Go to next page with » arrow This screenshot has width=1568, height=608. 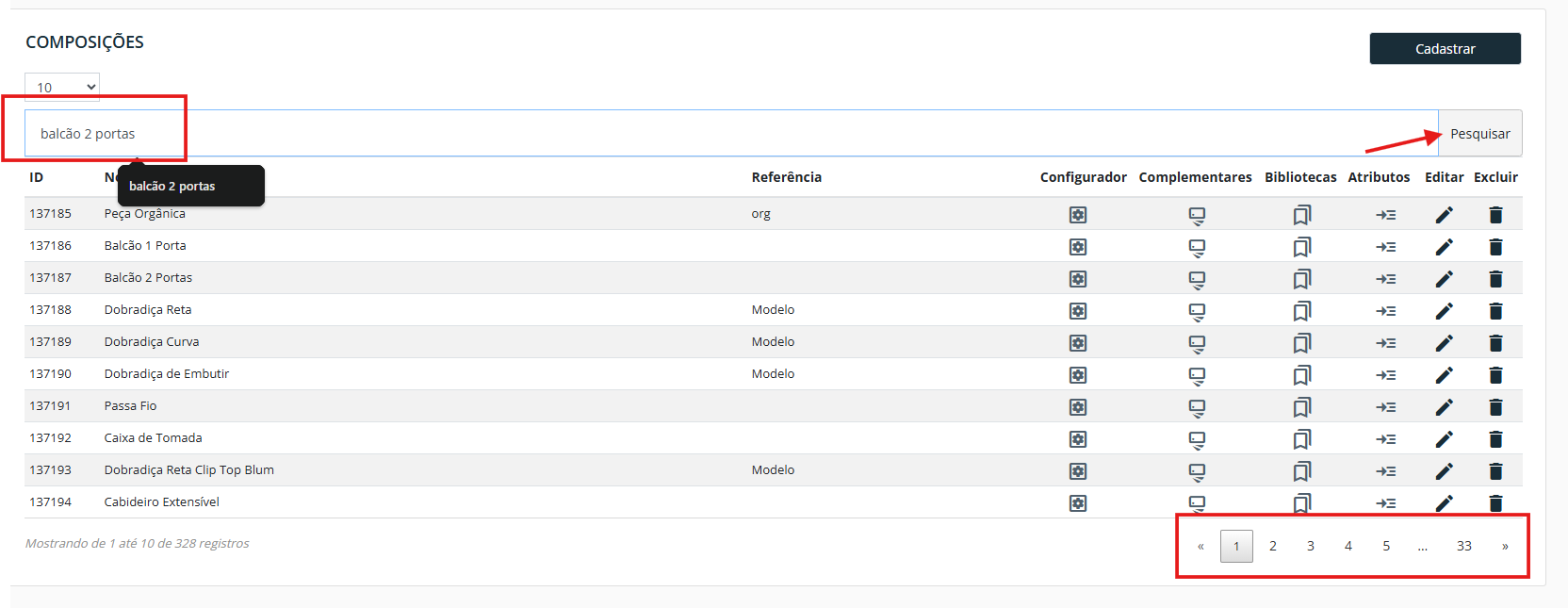tap(1505, 546)
